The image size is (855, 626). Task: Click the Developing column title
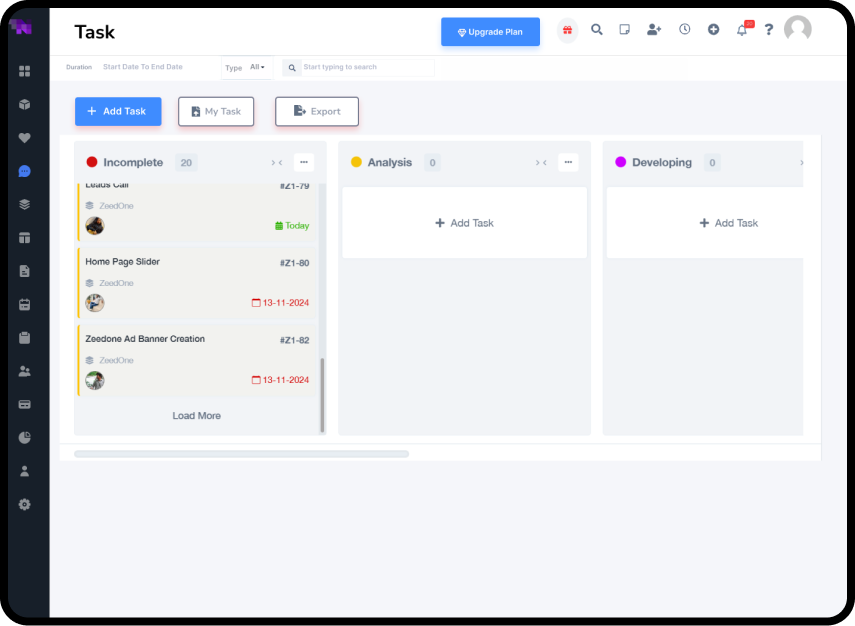[662, 162]
